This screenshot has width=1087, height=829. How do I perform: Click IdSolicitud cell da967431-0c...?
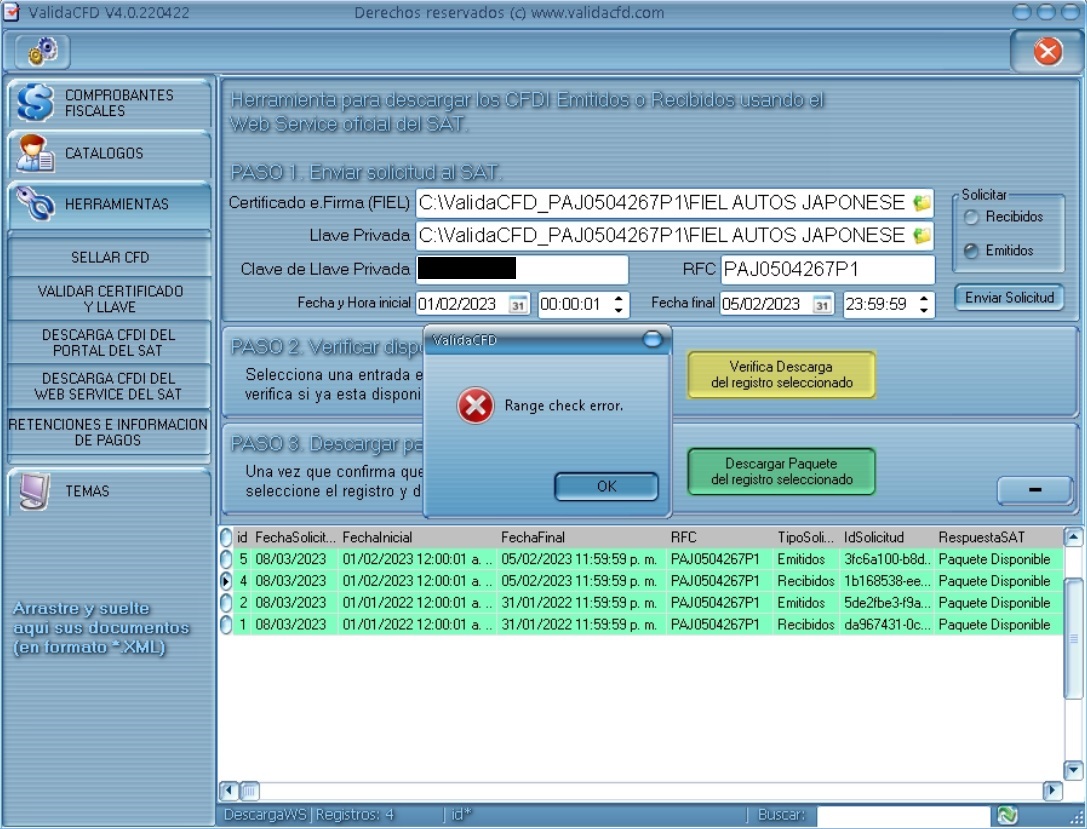888,625
